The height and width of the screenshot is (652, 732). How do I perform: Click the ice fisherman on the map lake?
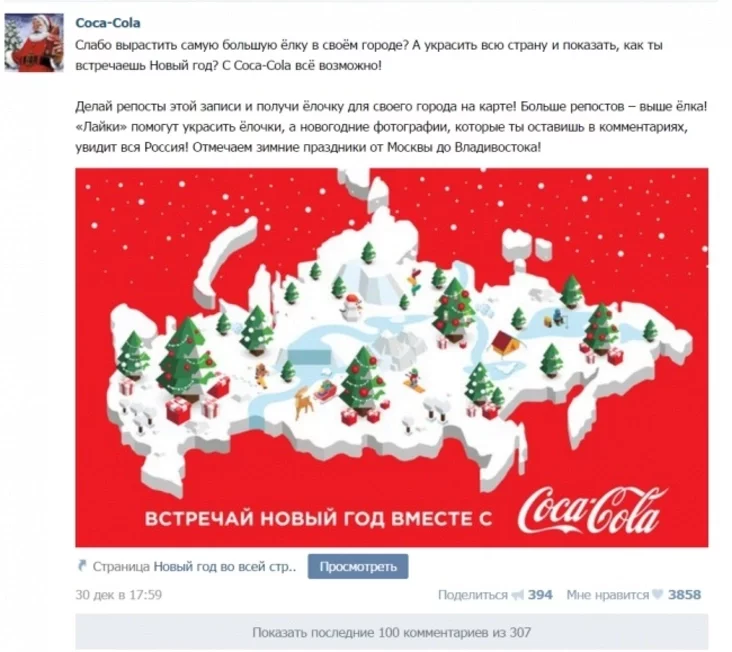558,317
